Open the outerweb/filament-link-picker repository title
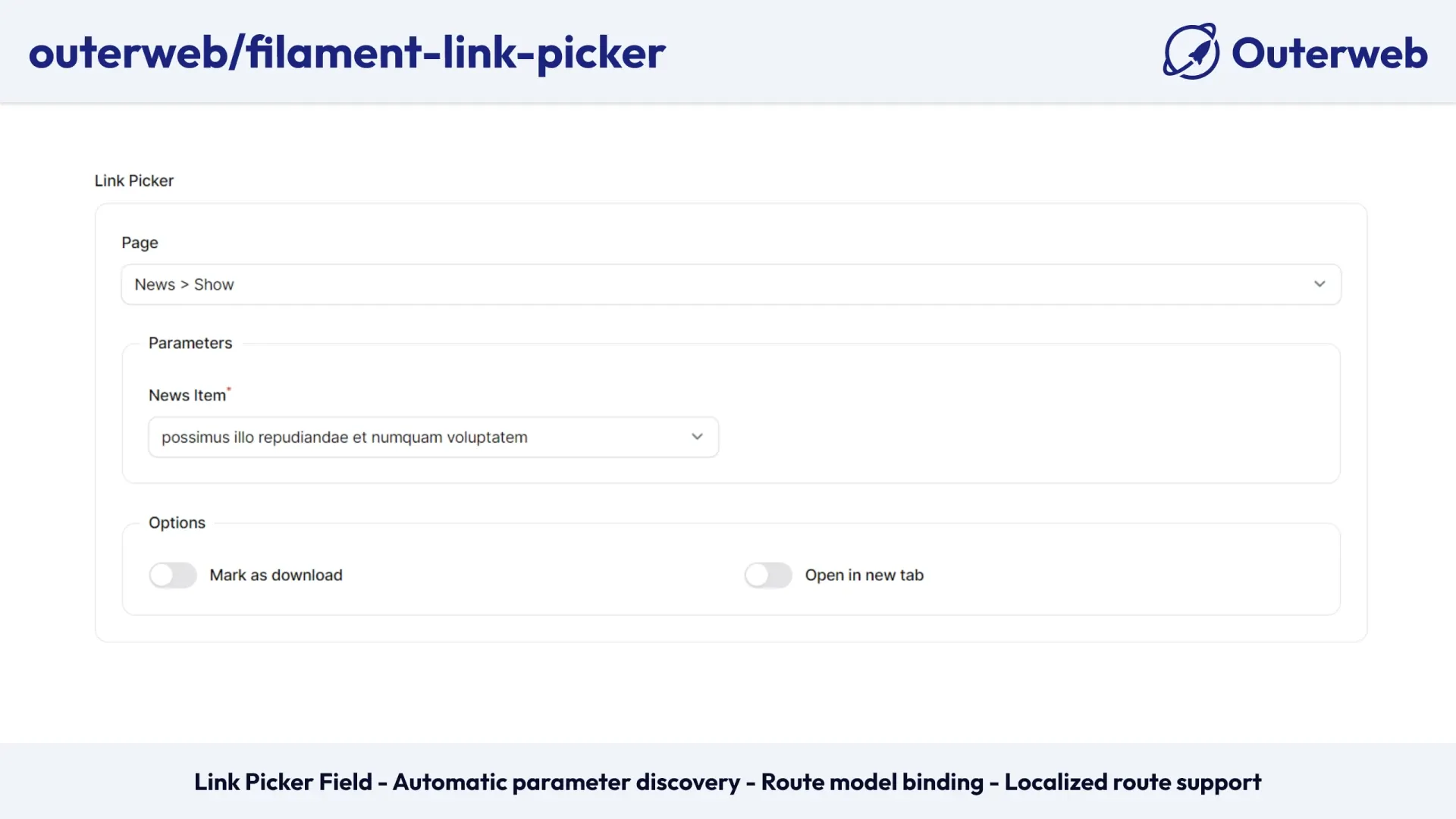Image resolution: width=1456 pixels, height=819 pixels. tap(347, 52)
